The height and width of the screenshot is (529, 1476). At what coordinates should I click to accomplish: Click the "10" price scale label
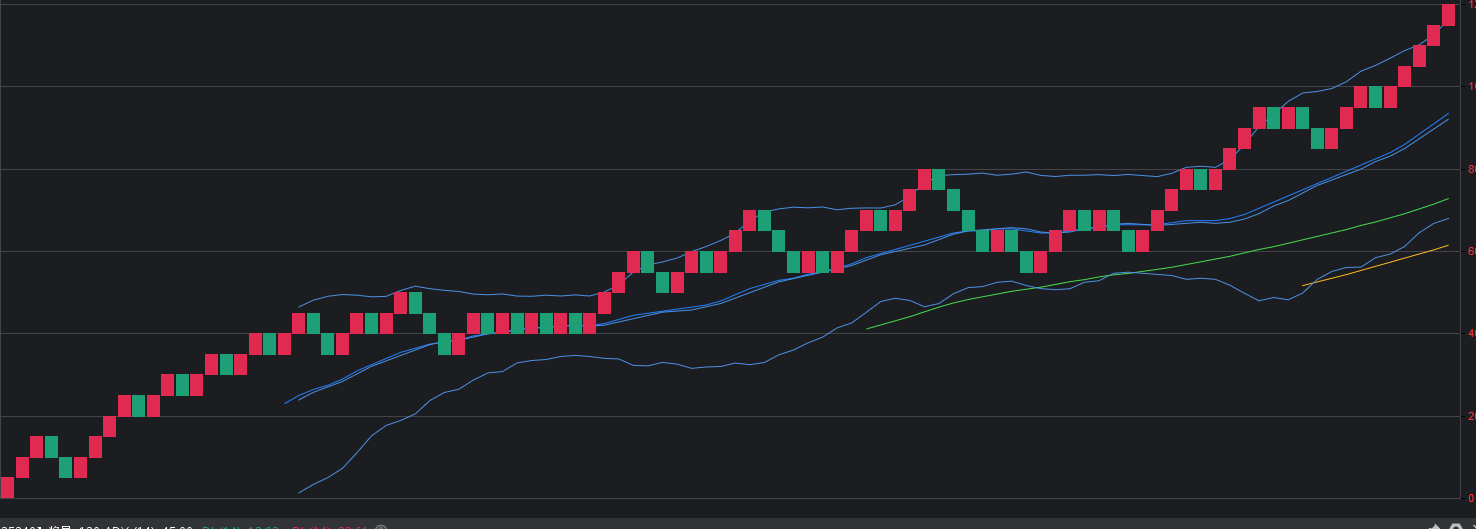tap(1470, 87)
